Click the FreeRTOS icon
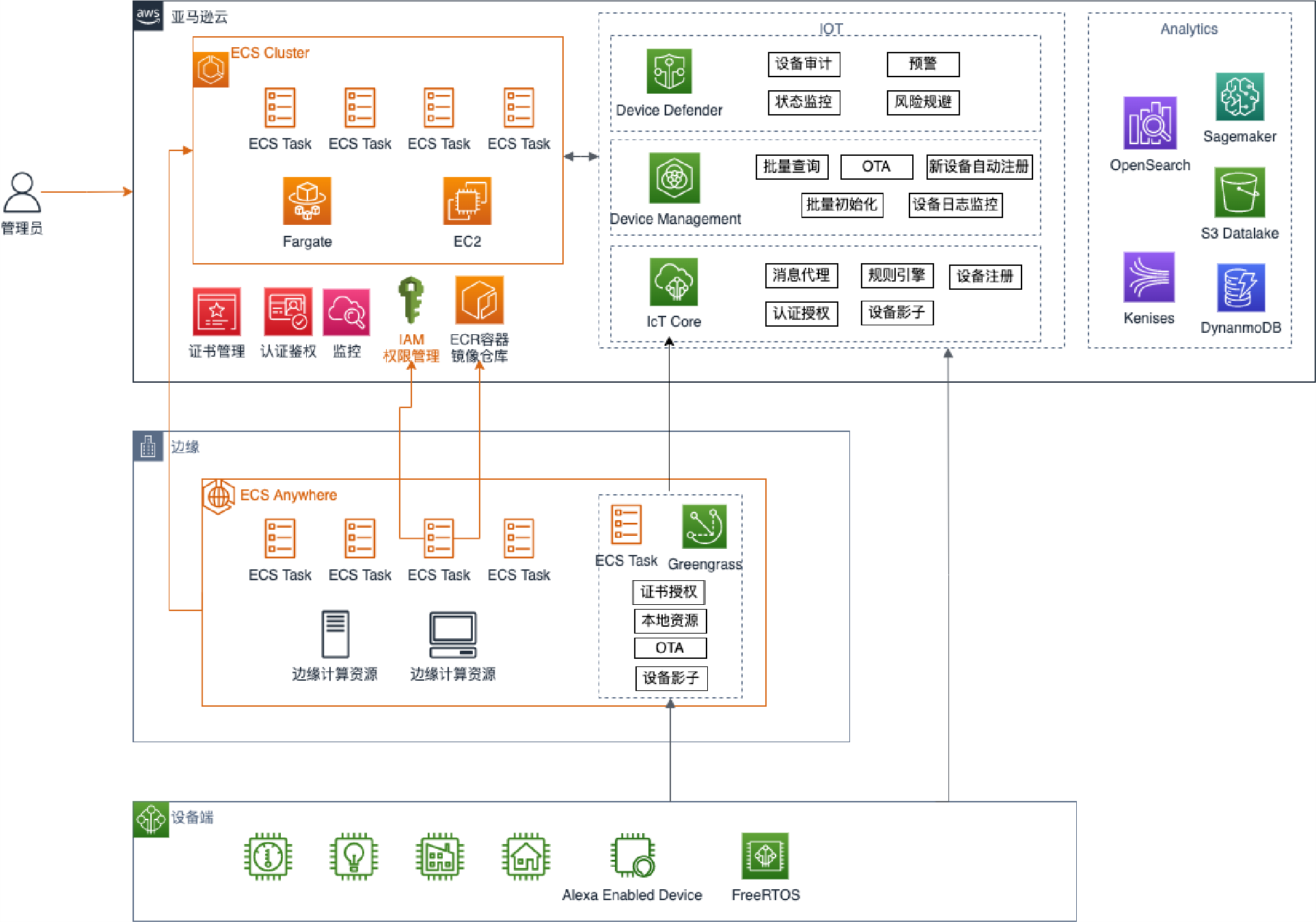 [x=765, y=856]
